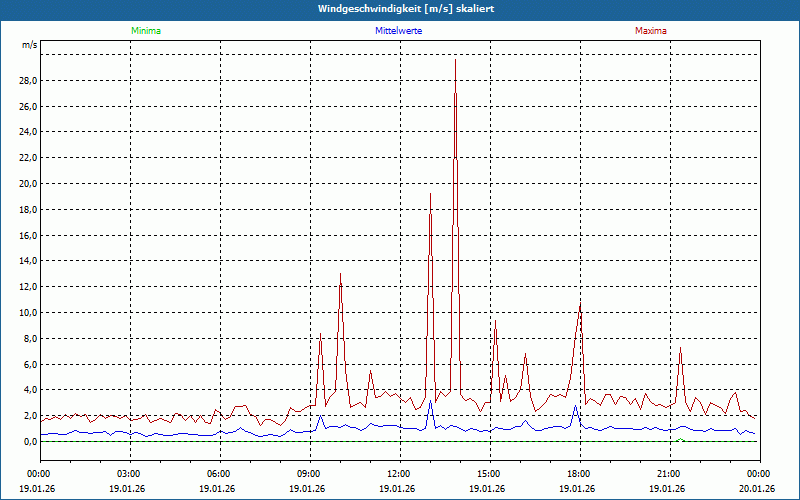Select the 03:00 time axis label

click(x=128, y=473)
